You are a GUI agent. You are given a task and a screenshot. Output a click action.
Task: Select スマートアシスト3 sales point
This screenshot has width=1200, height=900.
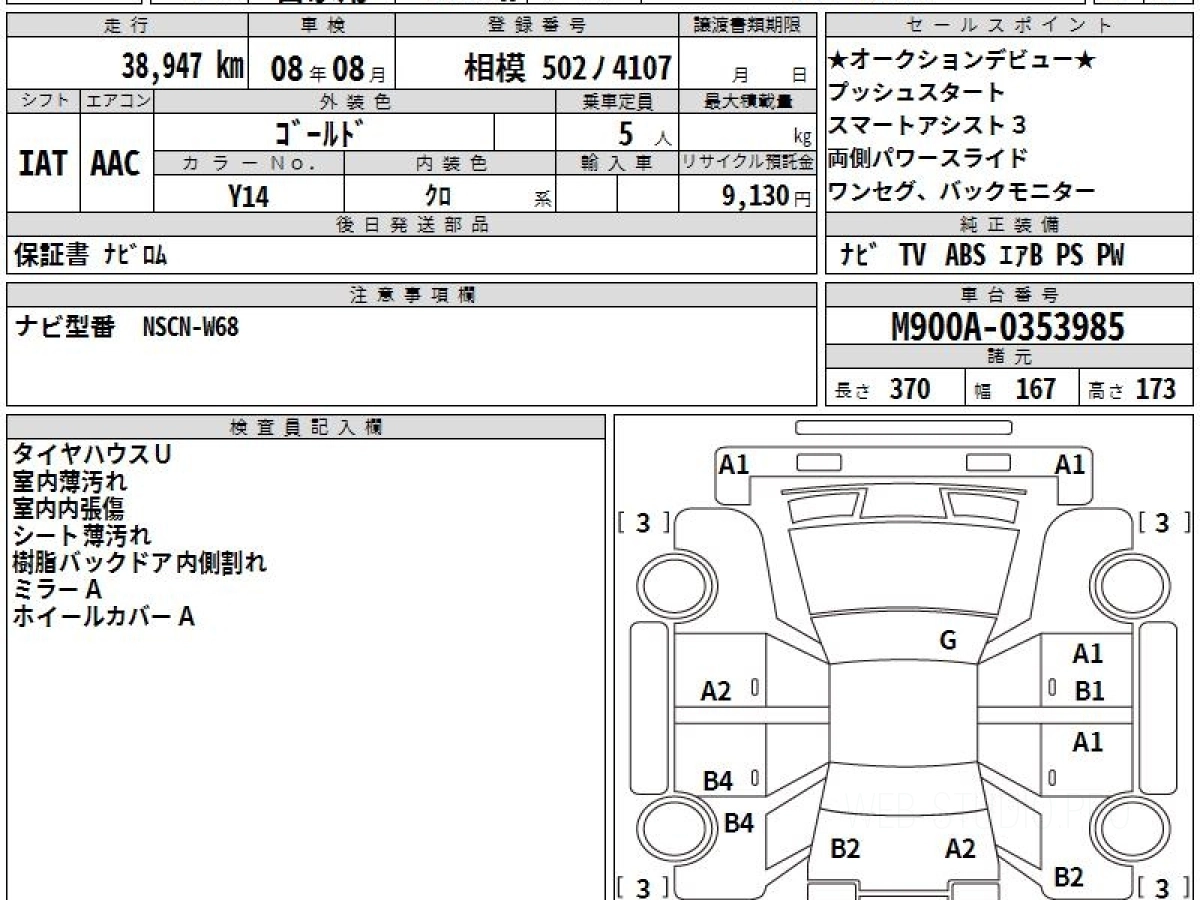pos(927,125)
